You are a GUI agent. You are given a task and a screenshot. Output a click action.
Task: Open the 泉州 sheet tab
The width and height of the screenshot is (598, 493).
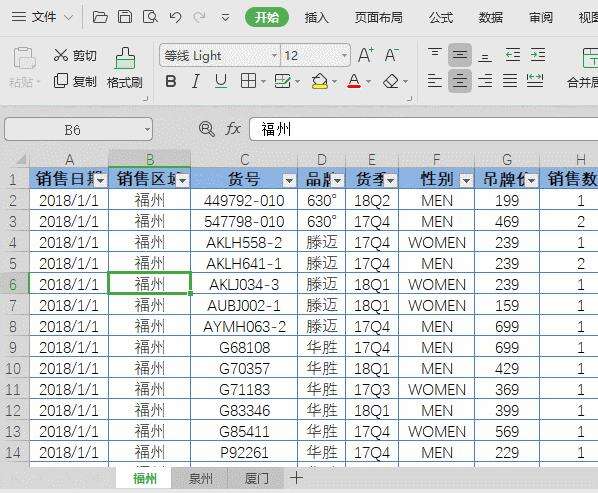tap(200, 479)
